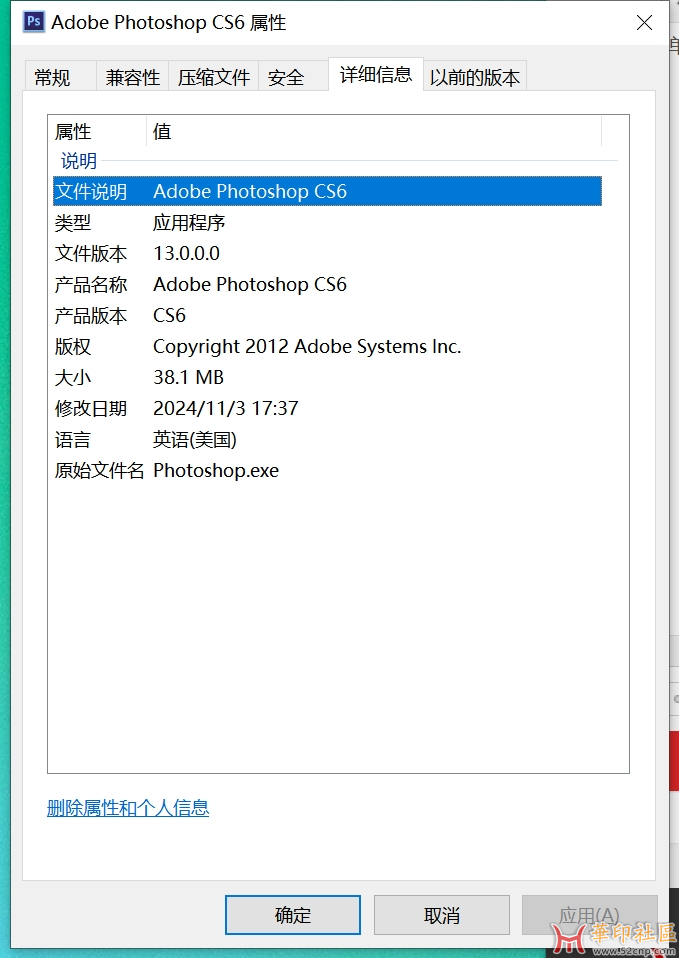
Task: Click the 13.0.0.0 version value
Action: (x=186, y=253)
